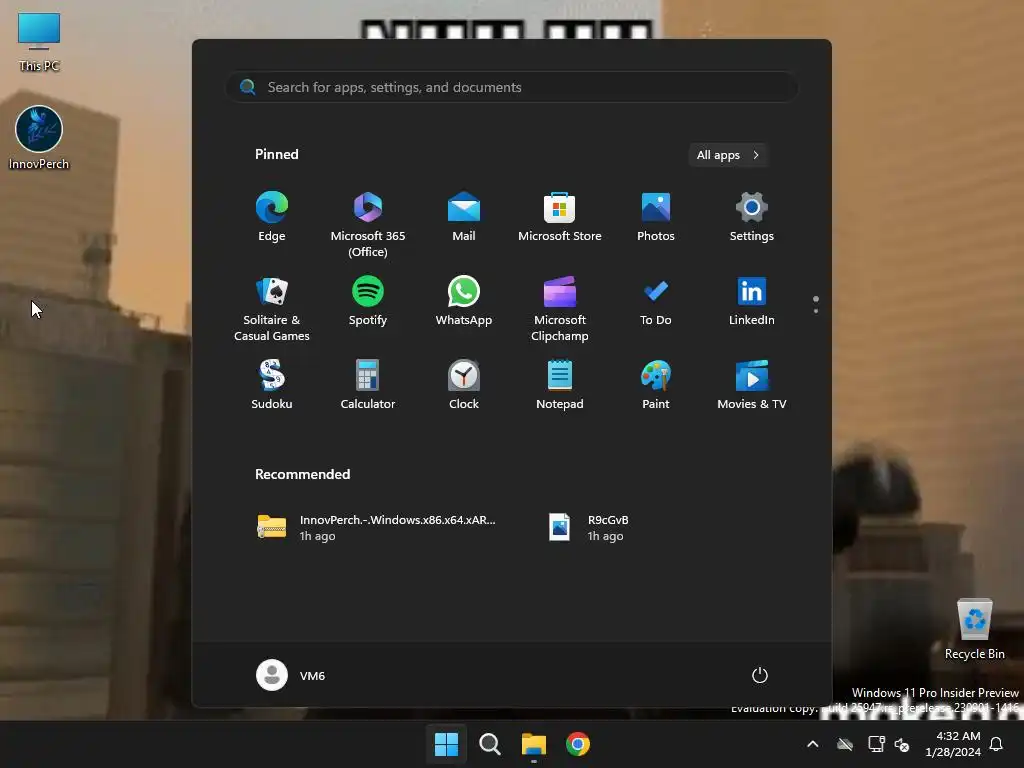Open the Clock app
Image resolution: width=1024 pixels, height=768 pixels.
coord(464,385)
